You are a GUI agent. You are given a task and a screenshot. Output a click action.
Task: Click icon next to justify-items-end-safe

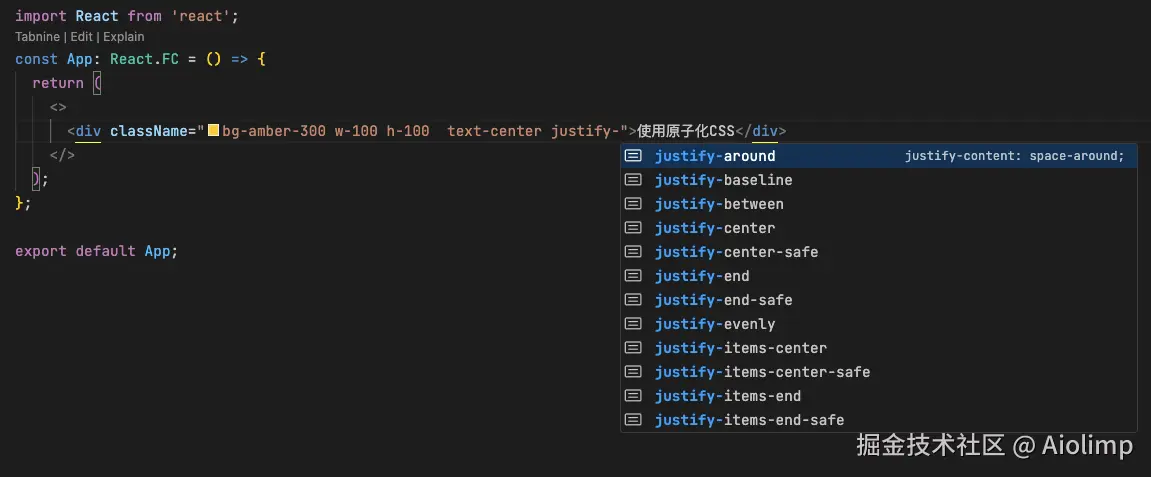[633, 420]
